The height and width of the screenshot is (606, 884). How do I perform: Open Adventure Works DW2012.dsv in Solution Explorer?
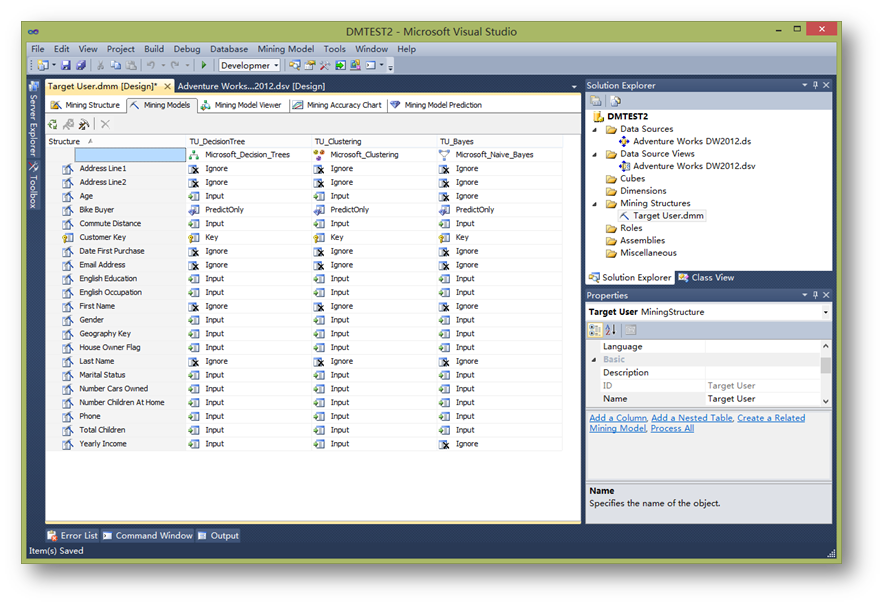694,166
